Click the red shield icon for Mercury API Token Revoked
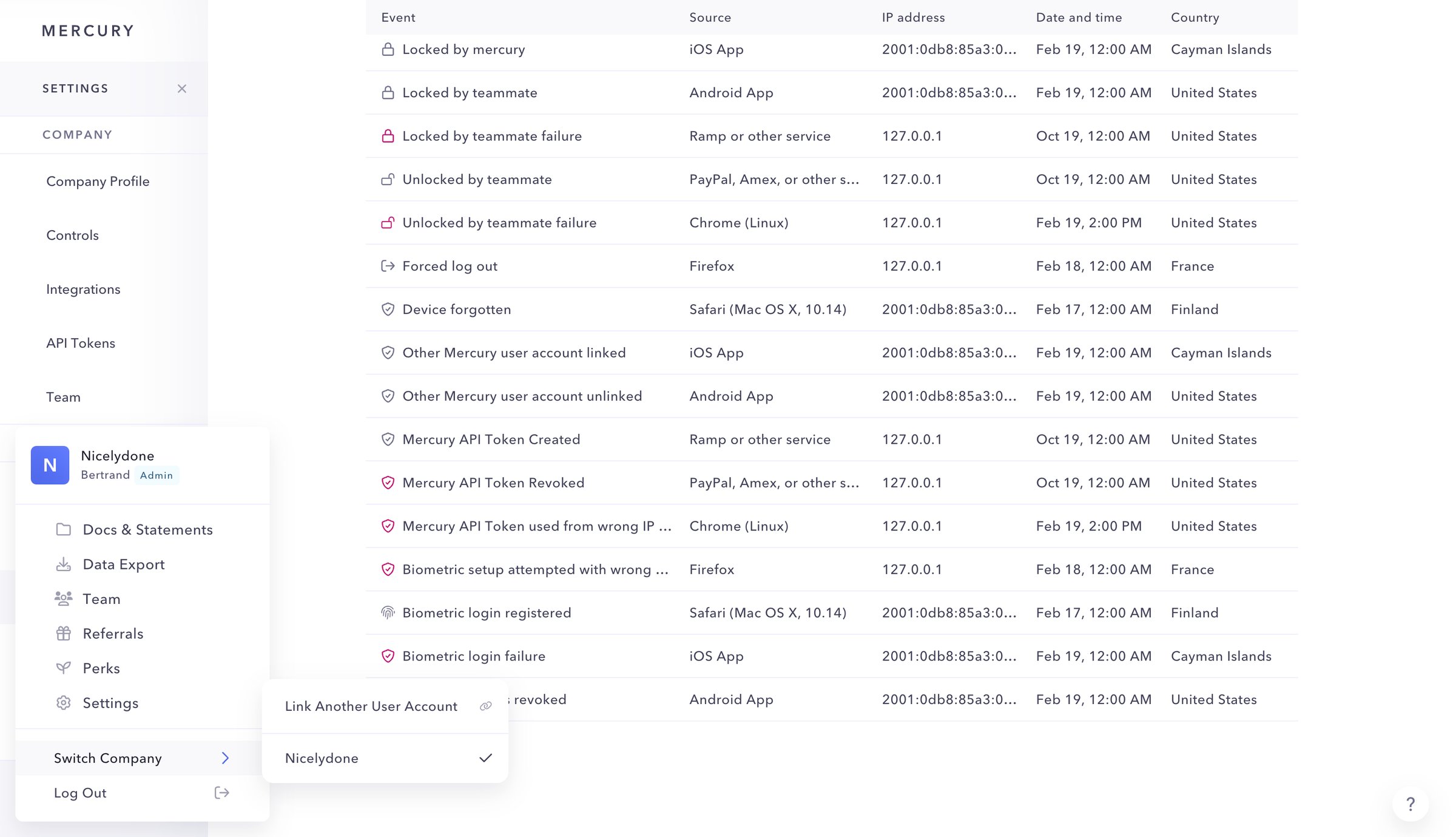The height and width of the screenshot is (837, 1456). [388, 483]
